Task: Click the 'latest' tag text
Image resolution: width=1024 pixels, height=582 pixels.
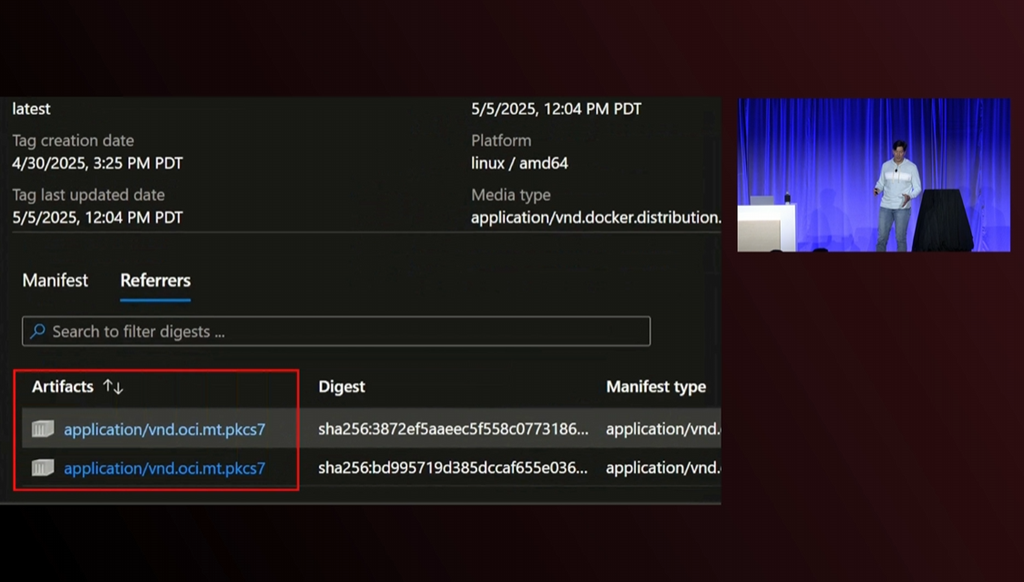Action: point(31,109)
